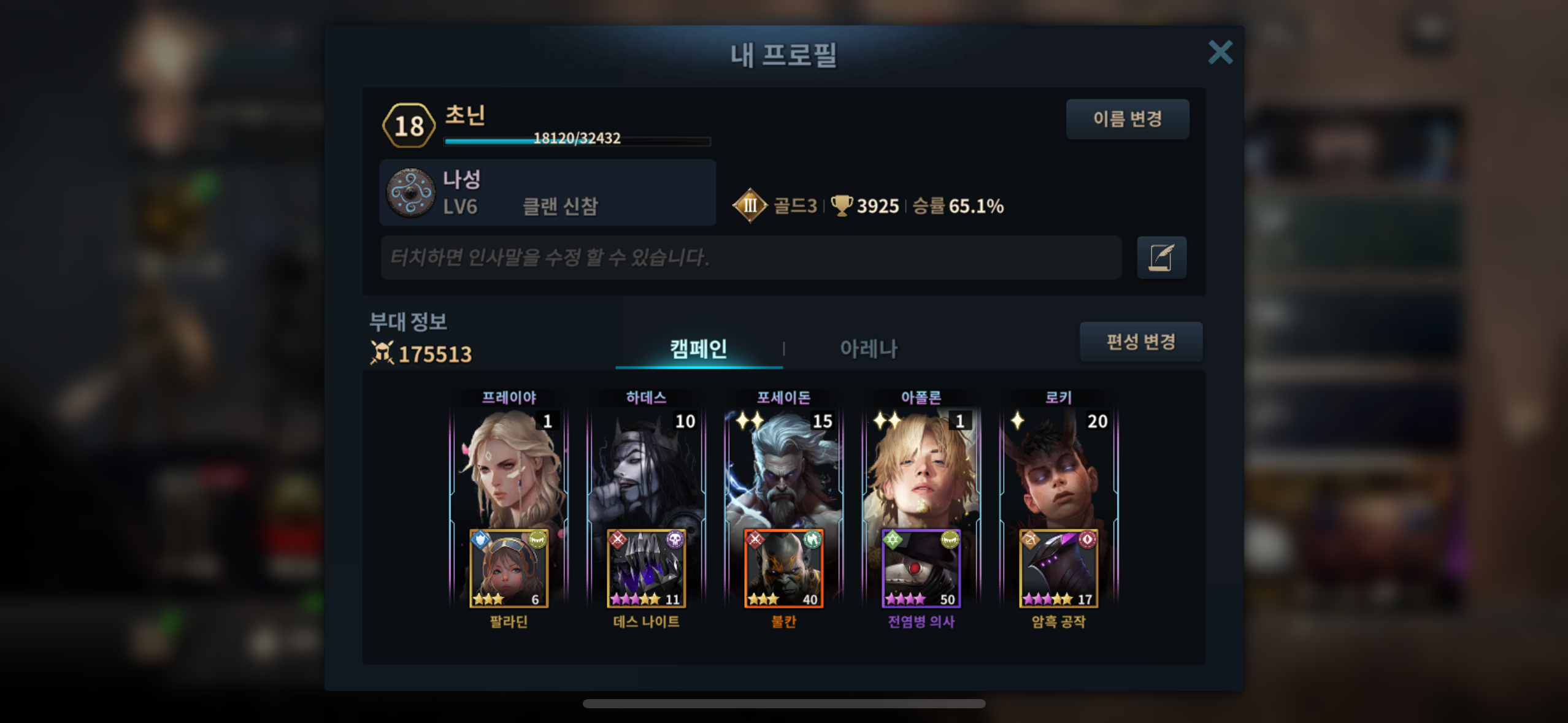Click the 이름 변경 button
The height and width of the screenshot is (723, 1568).
(1128, 119)
